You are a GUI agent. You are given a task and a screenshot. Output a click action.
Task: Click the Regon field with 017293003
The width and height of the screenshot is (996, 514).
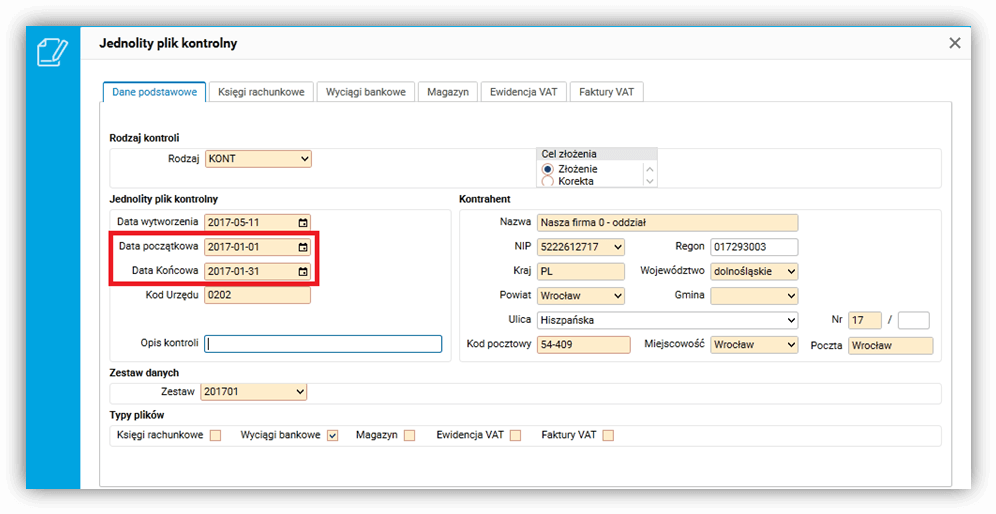pos(754,247)
